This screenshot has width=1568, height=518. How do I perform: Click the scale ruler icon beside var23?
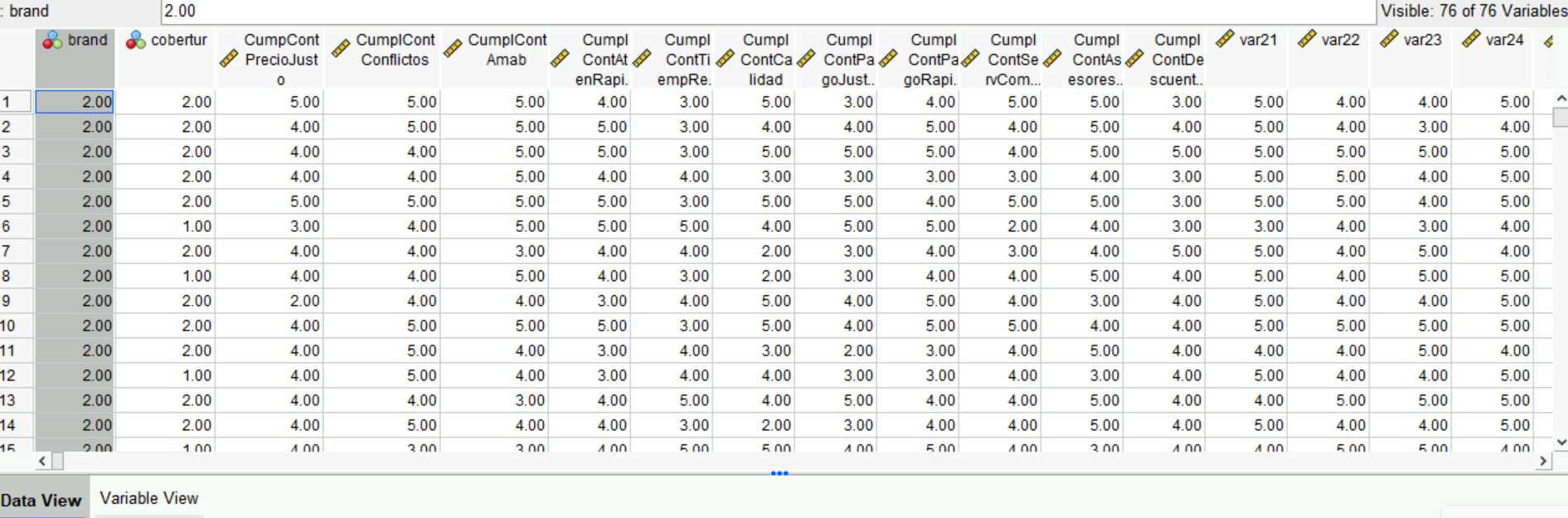click(x=1390, y=39)
